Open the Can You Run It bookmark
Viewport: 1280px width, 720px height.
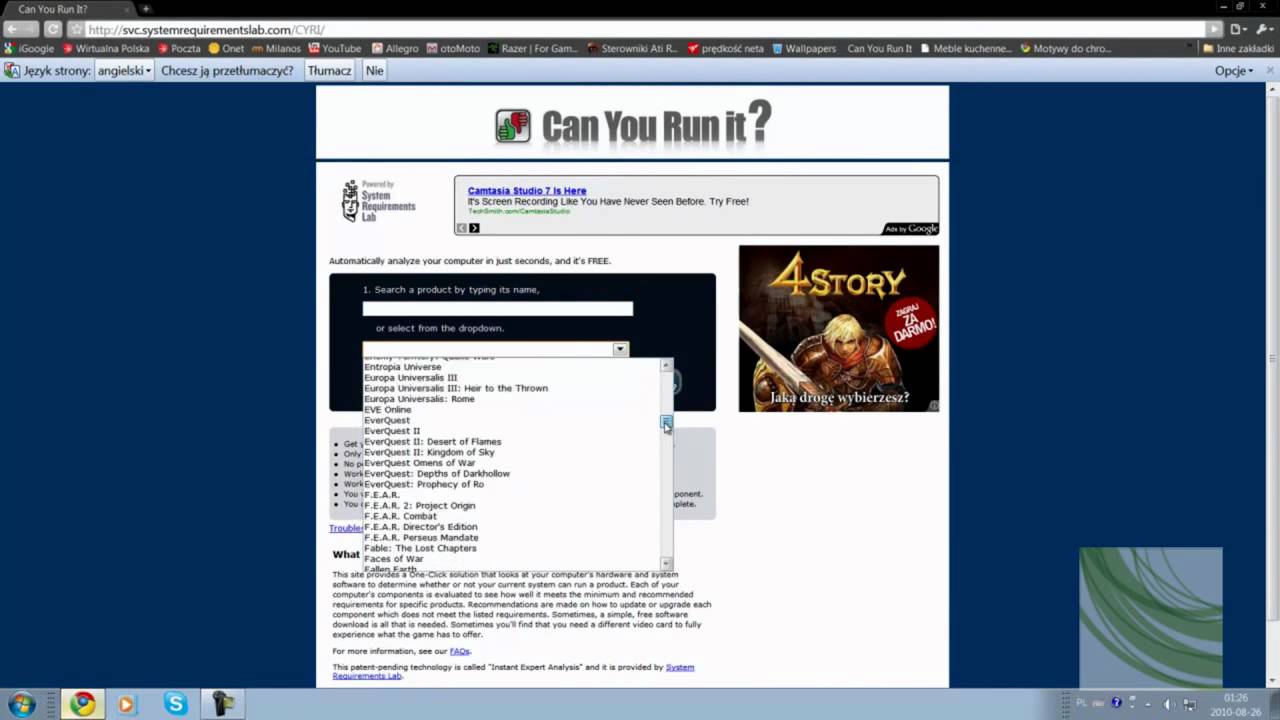879,48
